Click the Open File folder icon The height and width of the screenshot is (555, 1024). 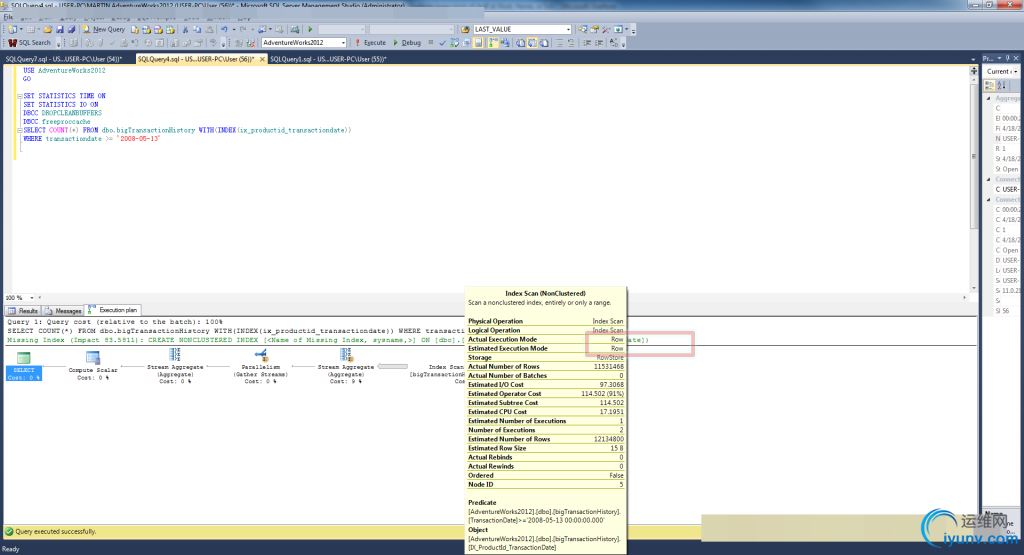[x=48, y=29]
